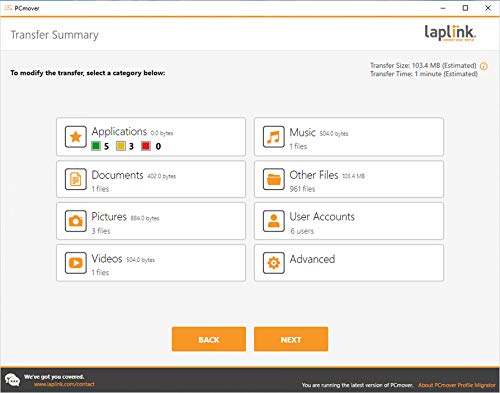Click the yellow application status square

(121, 146)
